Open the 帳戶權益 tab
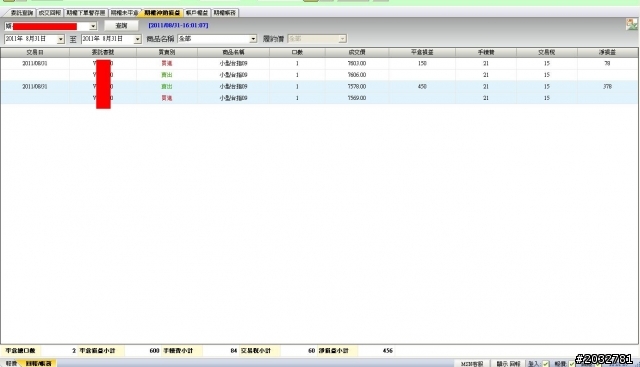 tap(197, 13)
